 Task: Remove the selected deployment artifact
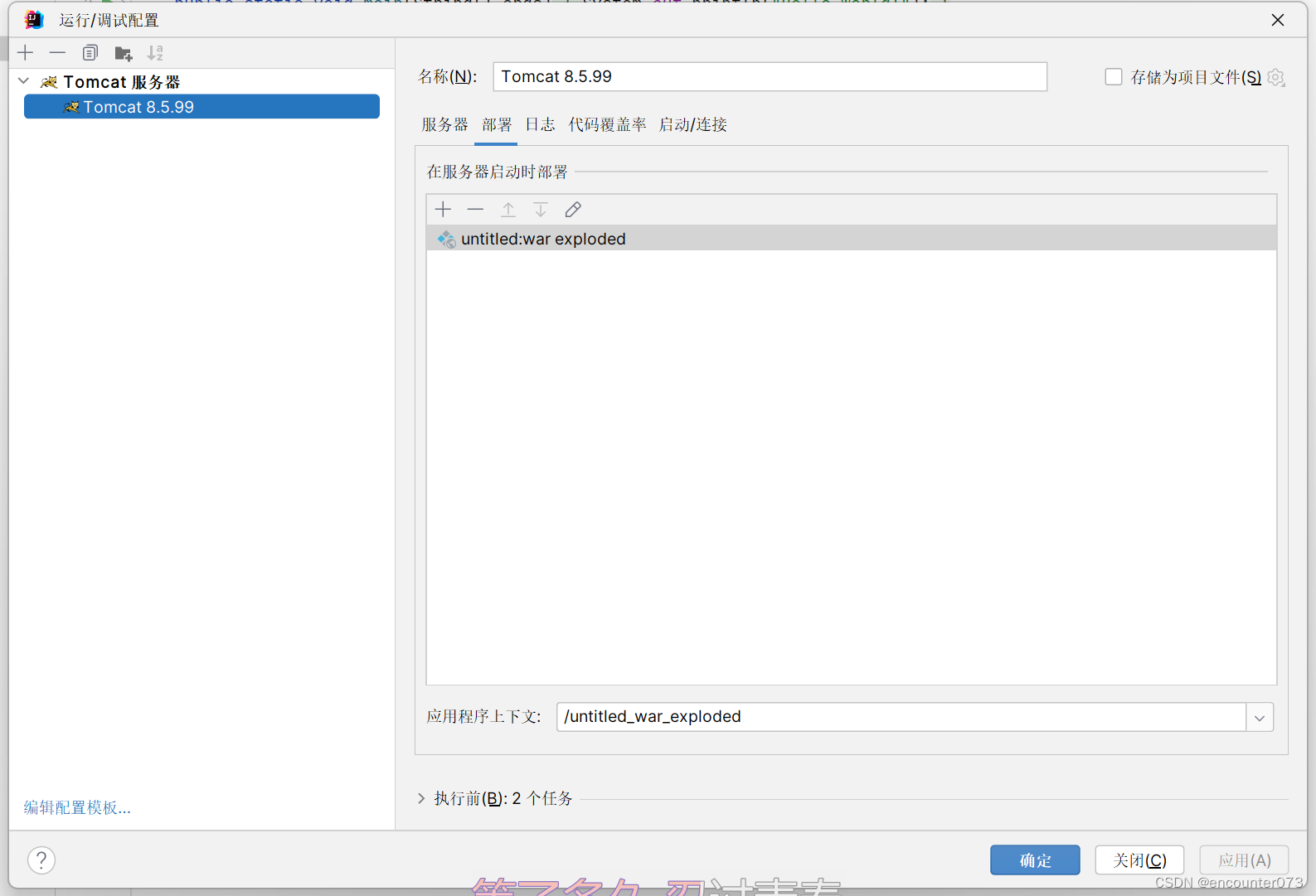475,210
